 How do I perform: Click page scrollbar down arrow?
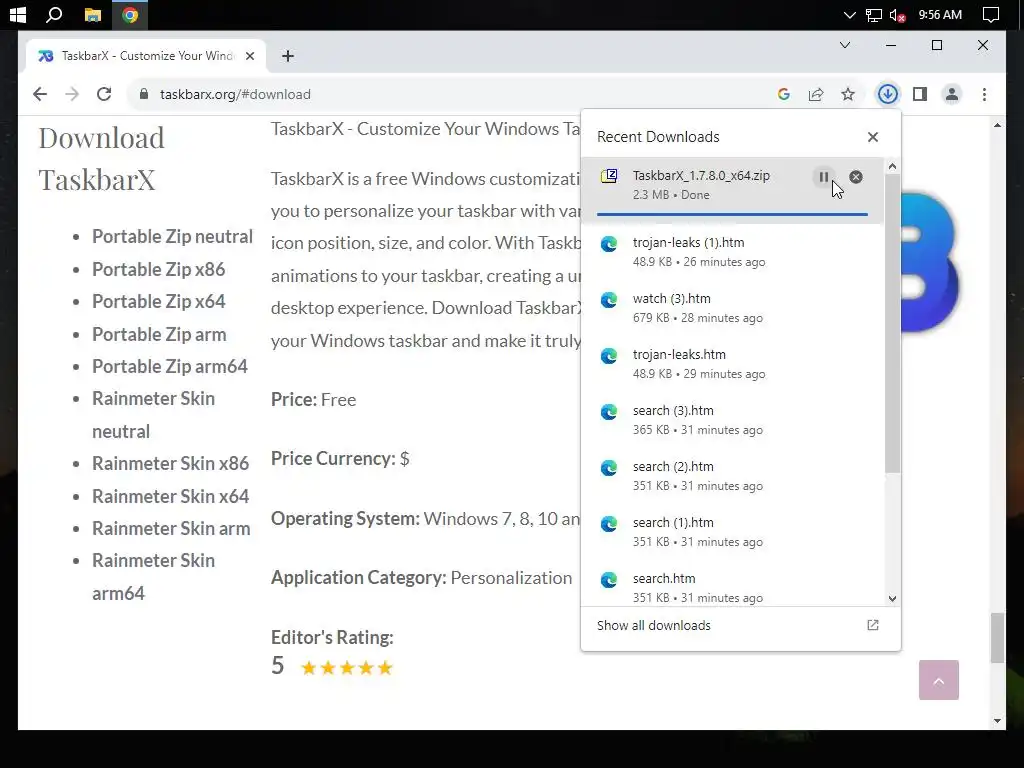997,721
